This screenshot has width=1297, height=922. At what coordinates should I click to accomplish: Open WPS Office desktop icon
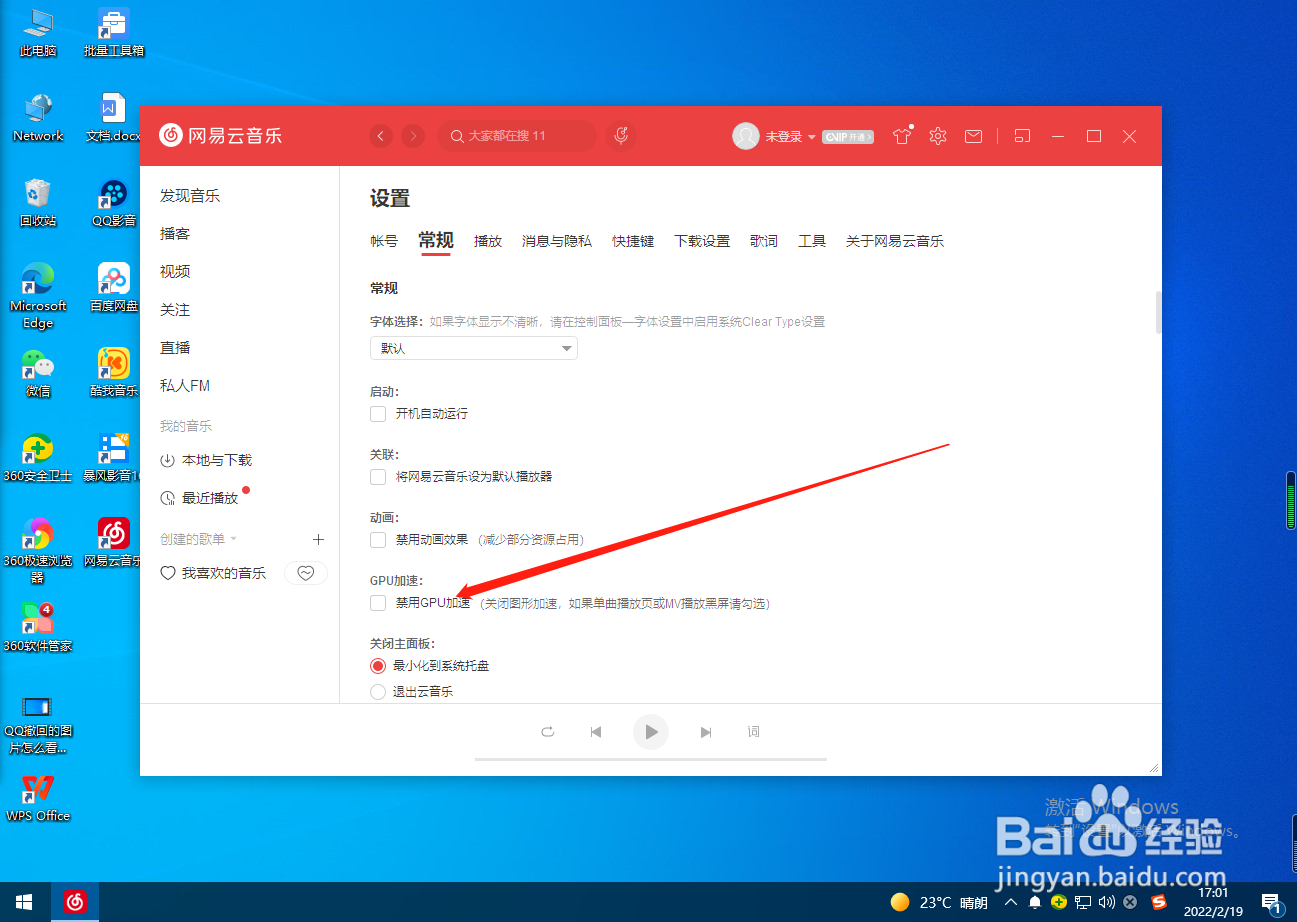(38, 798)
